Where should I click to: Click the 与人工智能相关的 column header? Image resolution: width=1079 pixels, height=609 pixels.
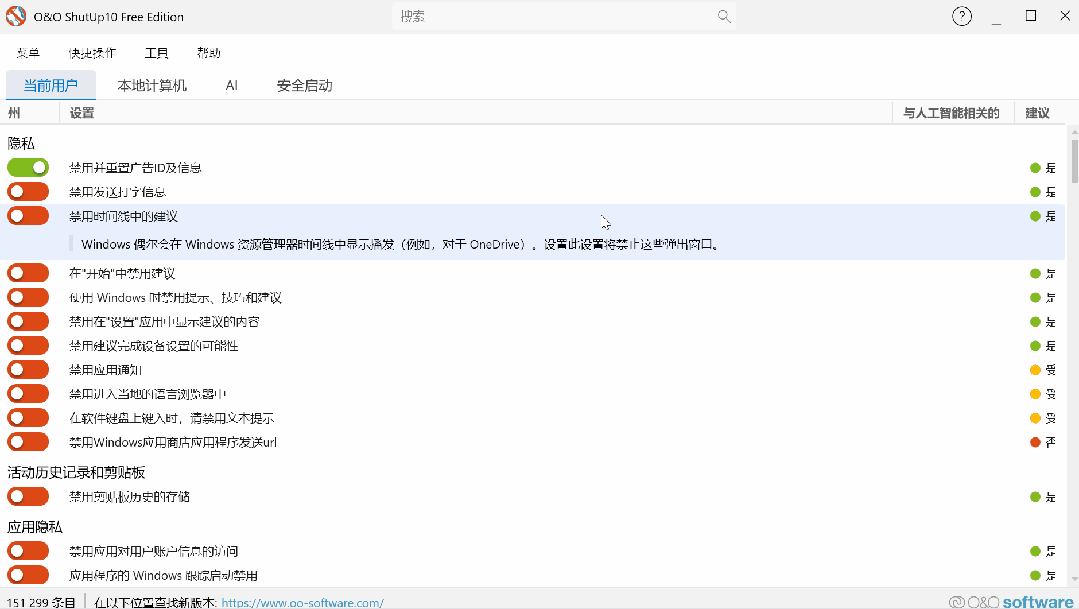951,113
